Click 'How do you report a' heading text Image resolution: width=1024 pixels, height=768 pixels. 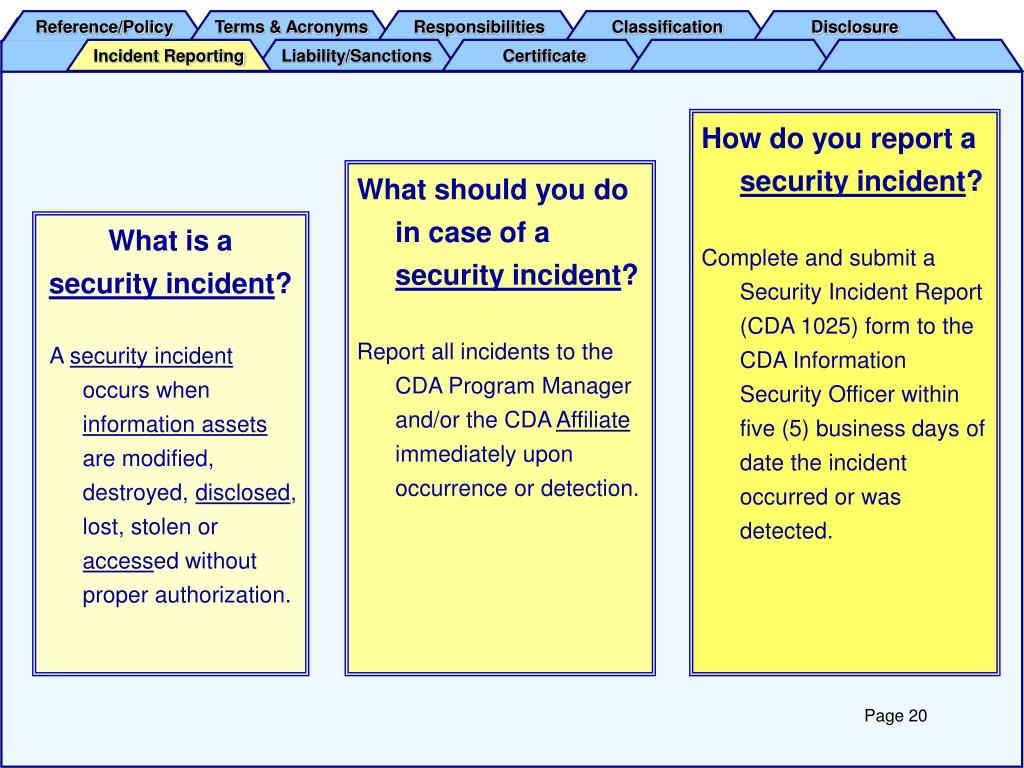(x=838, y=138)
